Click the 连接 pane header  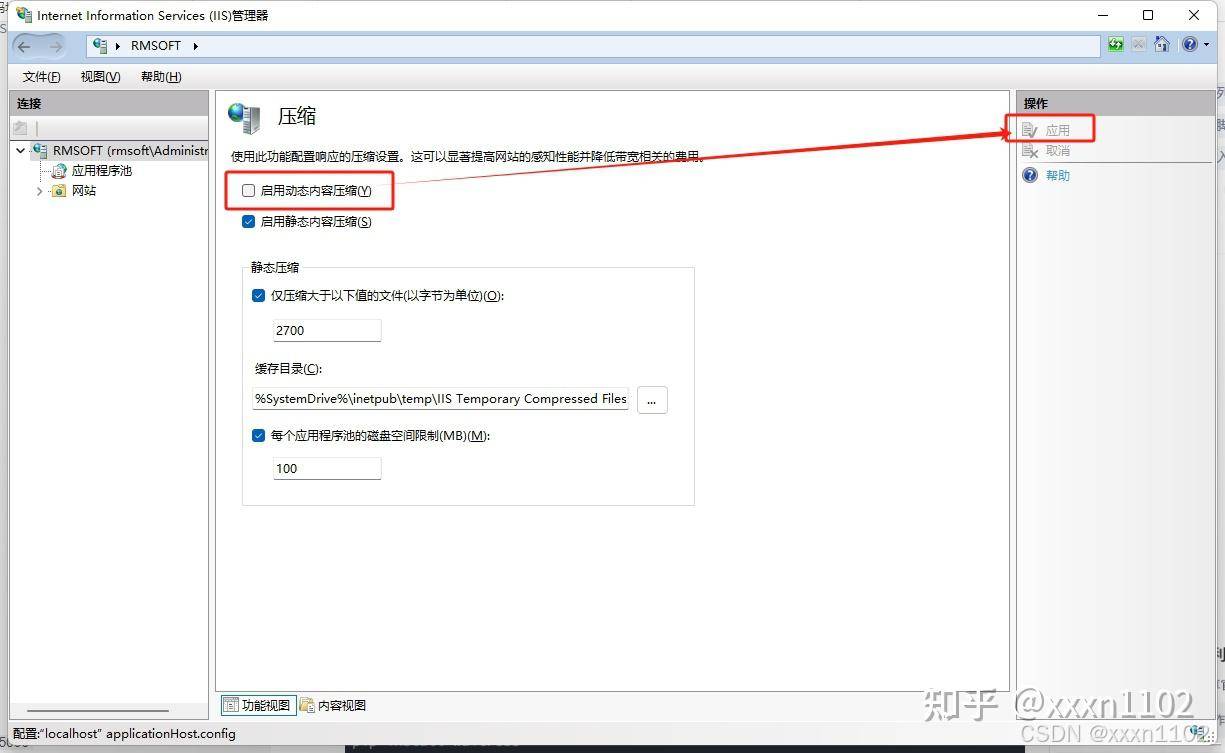[x=109, y=103]
